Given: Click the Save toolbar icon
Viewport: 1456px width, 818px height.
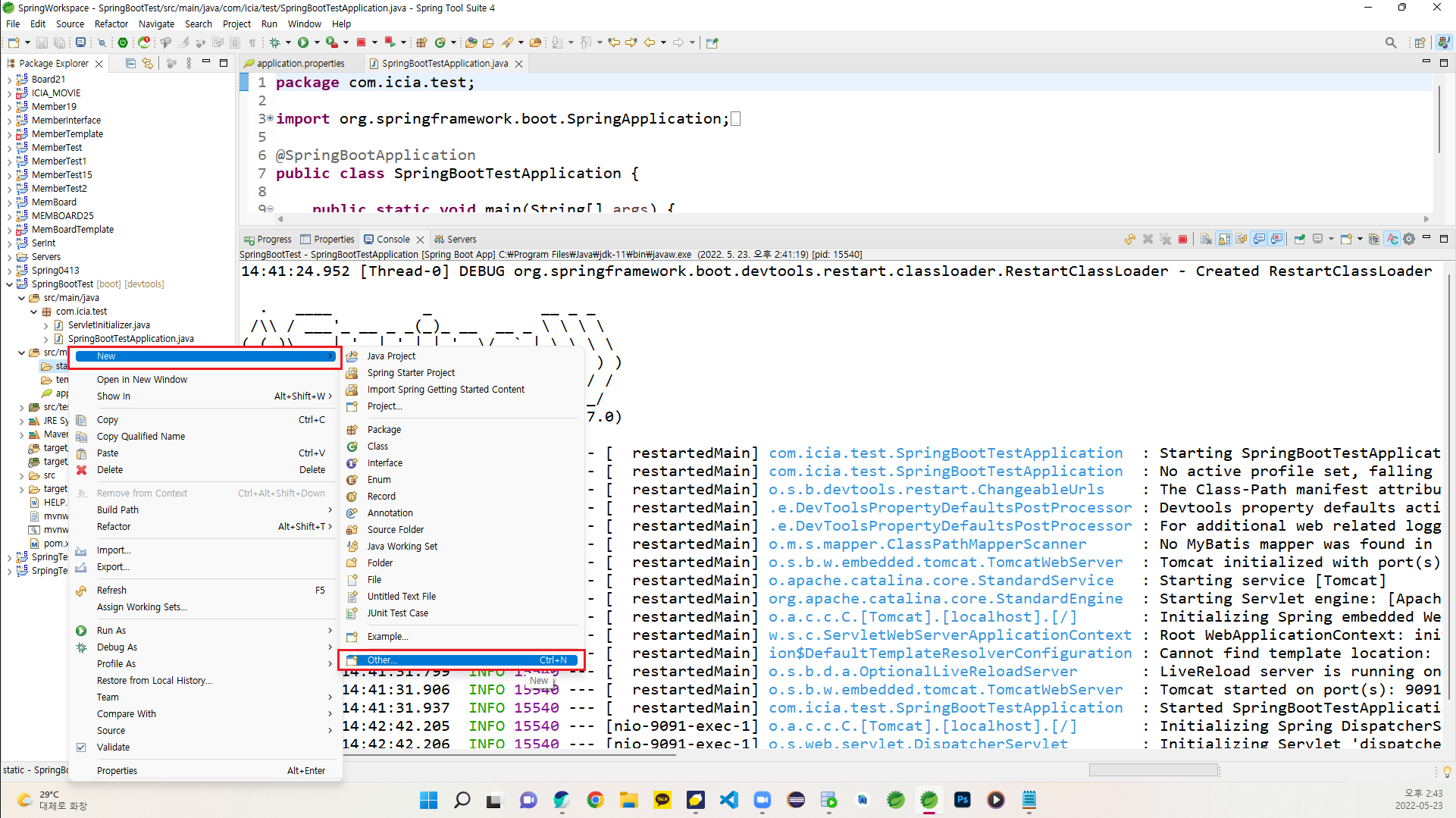Looking at the screenshot, I should [x=42, y=43].
